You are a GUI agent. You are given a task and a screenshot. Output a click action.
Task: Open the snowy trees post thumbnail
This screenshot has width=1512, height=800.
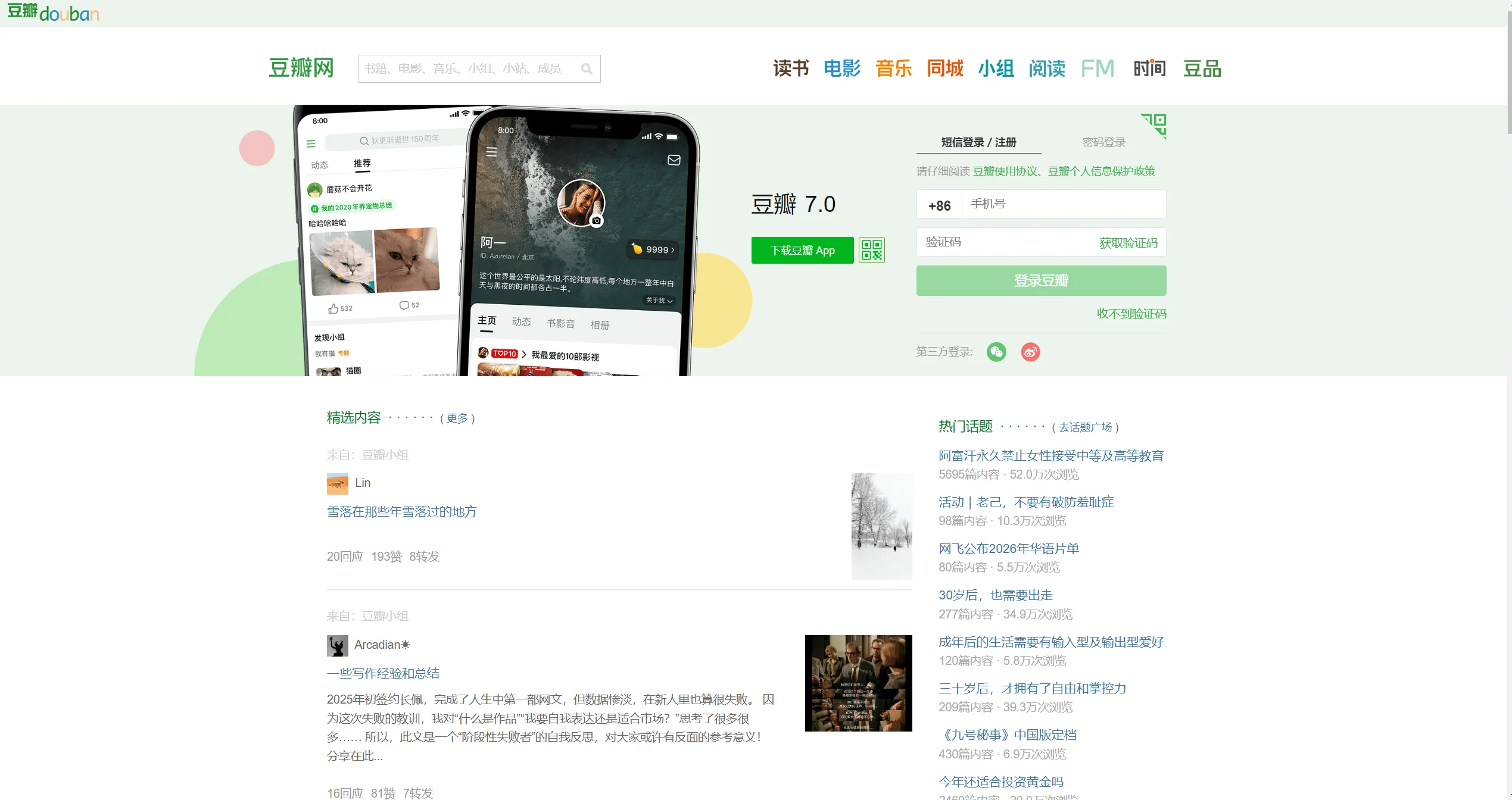tap(881, 526)
